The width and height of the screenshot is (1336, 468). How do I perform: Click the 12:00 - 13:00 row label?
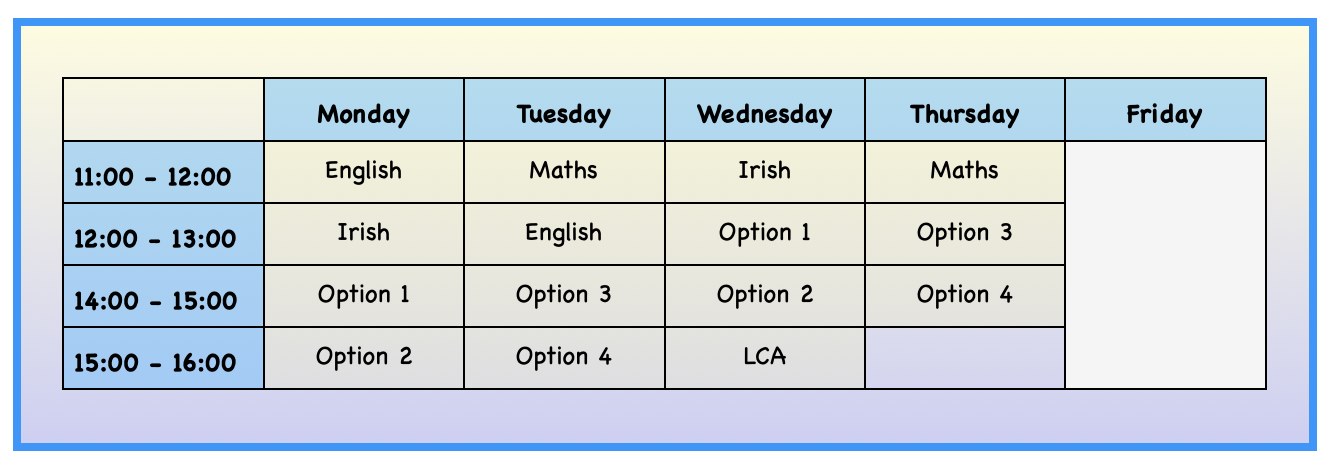[x=164, y=234]
